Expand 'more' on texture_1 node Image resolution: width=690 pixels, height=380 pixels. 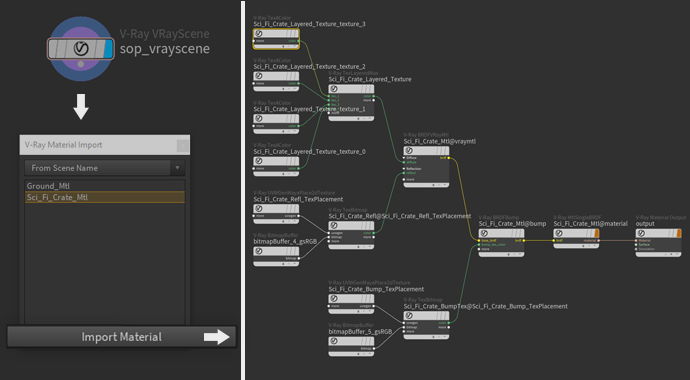[255, 126]
